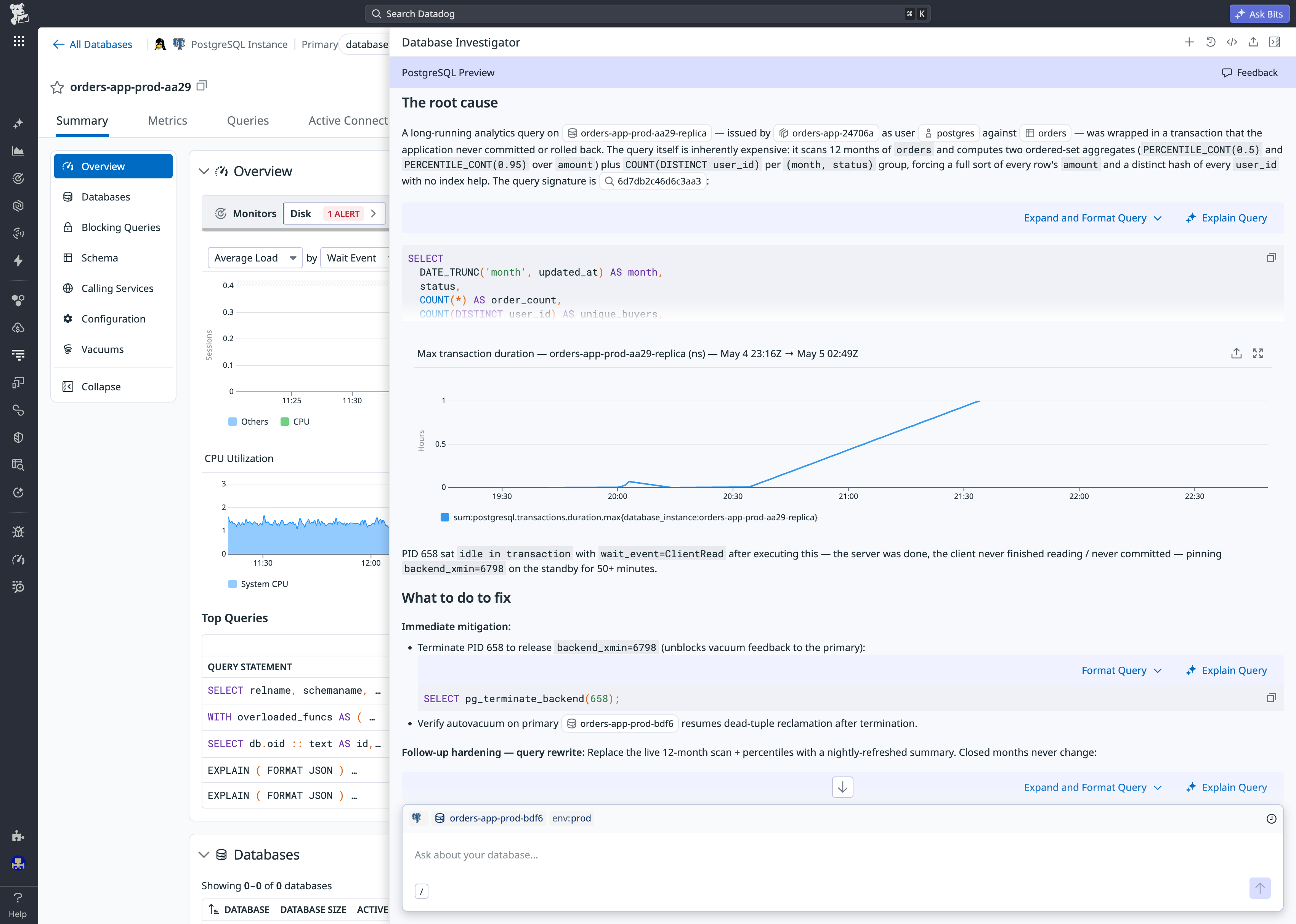Screen dimensions: 1296x924
Task: Collapse the Overview section chevron
Action: (x=204, y=171)
